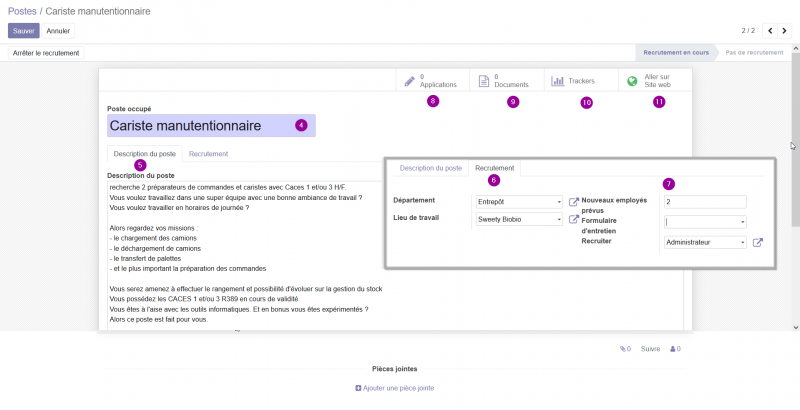Open the Documents page icon
Screen dimensions: 800x410
point(484,81)
